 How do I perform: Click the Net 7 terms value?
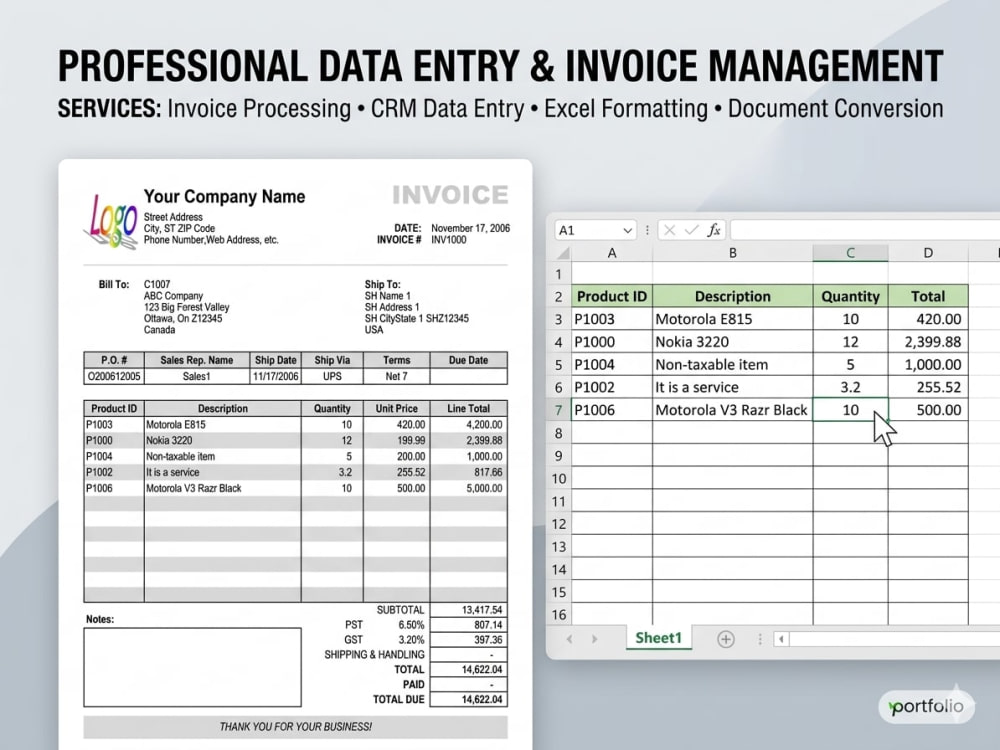[x=397, y=376]
